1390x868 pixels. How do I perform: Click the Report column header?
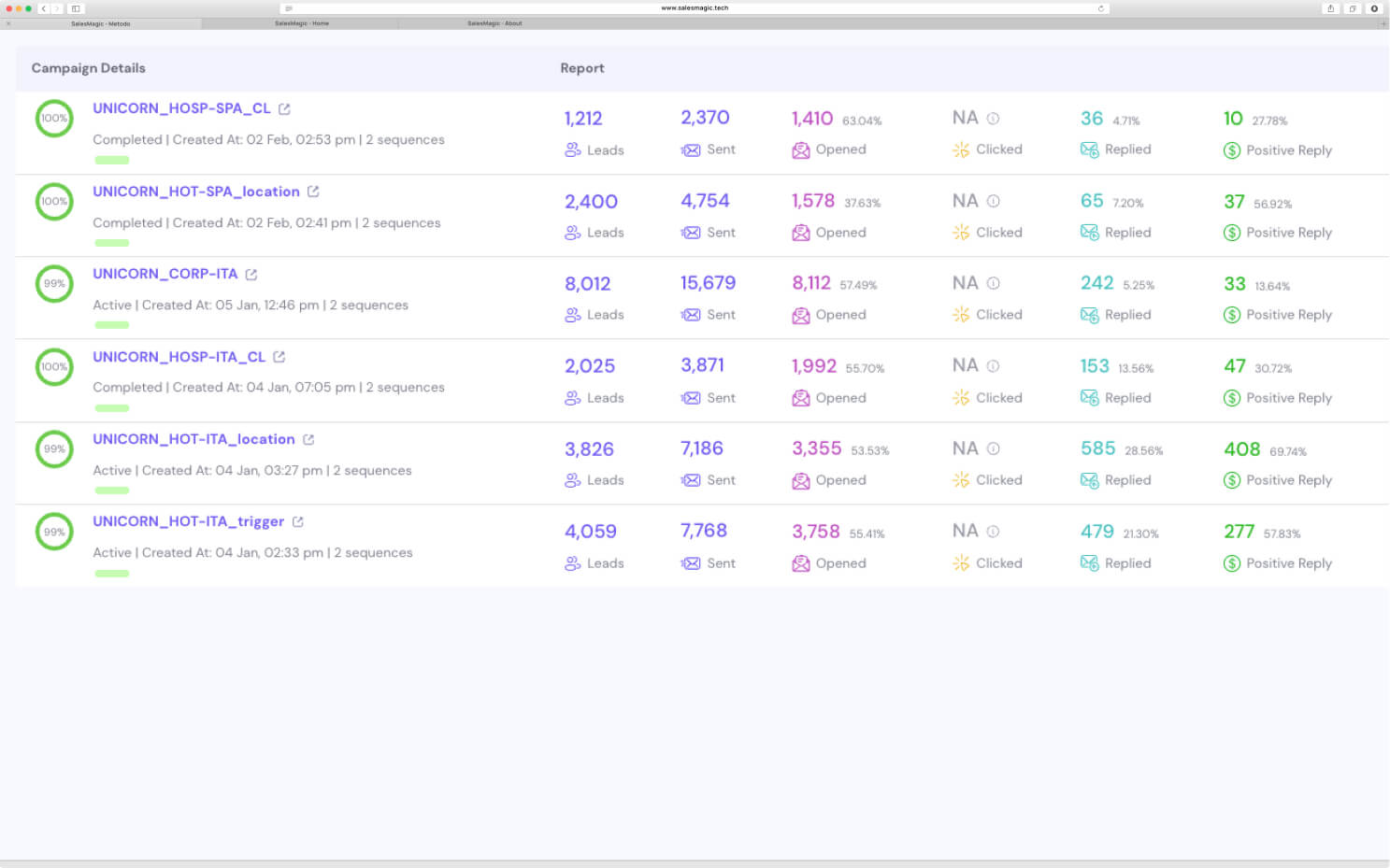click(x=582, y=68)
